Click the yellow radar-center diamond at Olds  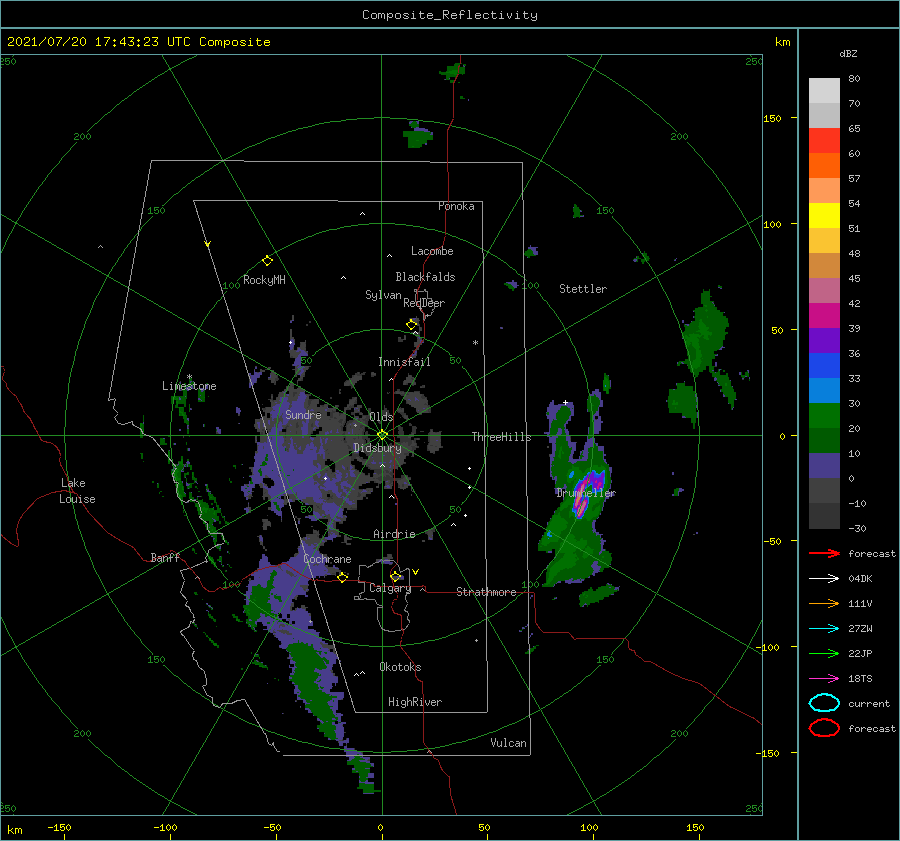pyautogui.click(x=382, y=435)
